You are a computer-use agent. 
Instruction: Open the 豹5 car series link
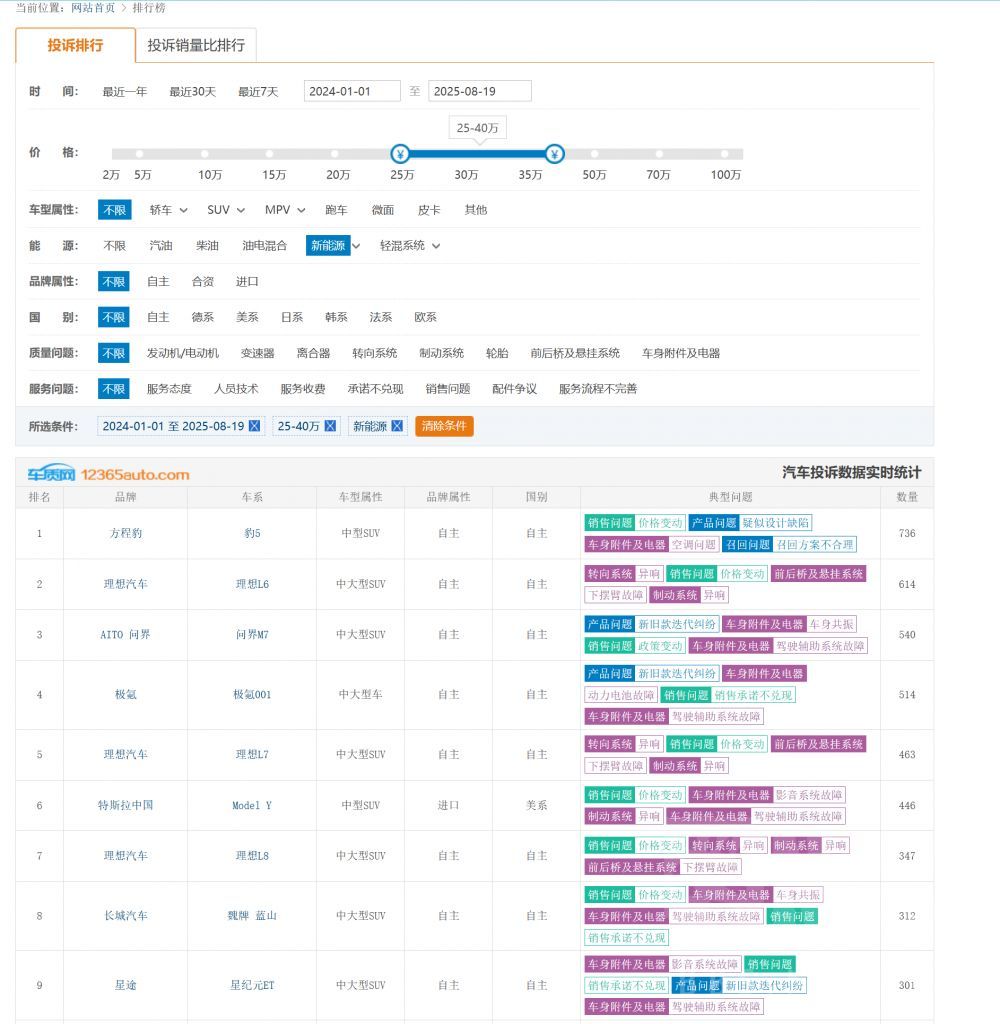[252, 534]
